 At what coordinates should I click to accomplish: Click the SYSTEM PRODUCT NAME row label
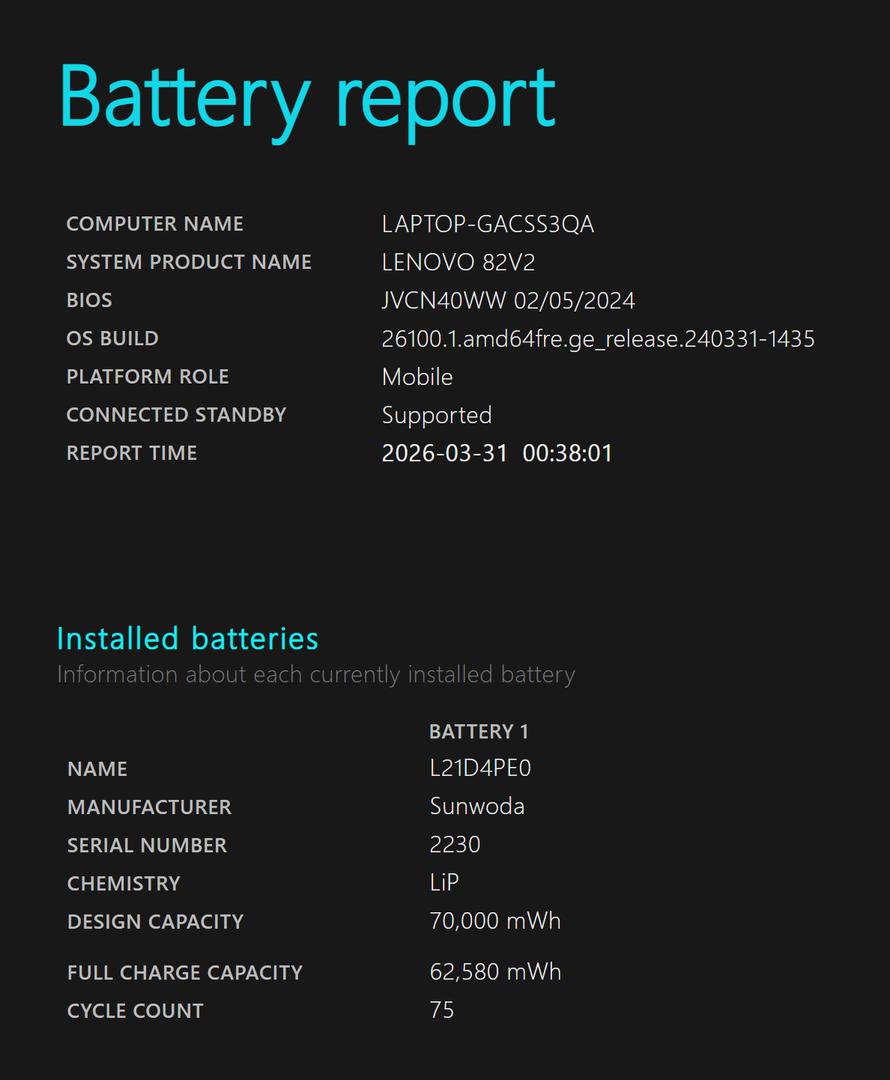point(189,262)
